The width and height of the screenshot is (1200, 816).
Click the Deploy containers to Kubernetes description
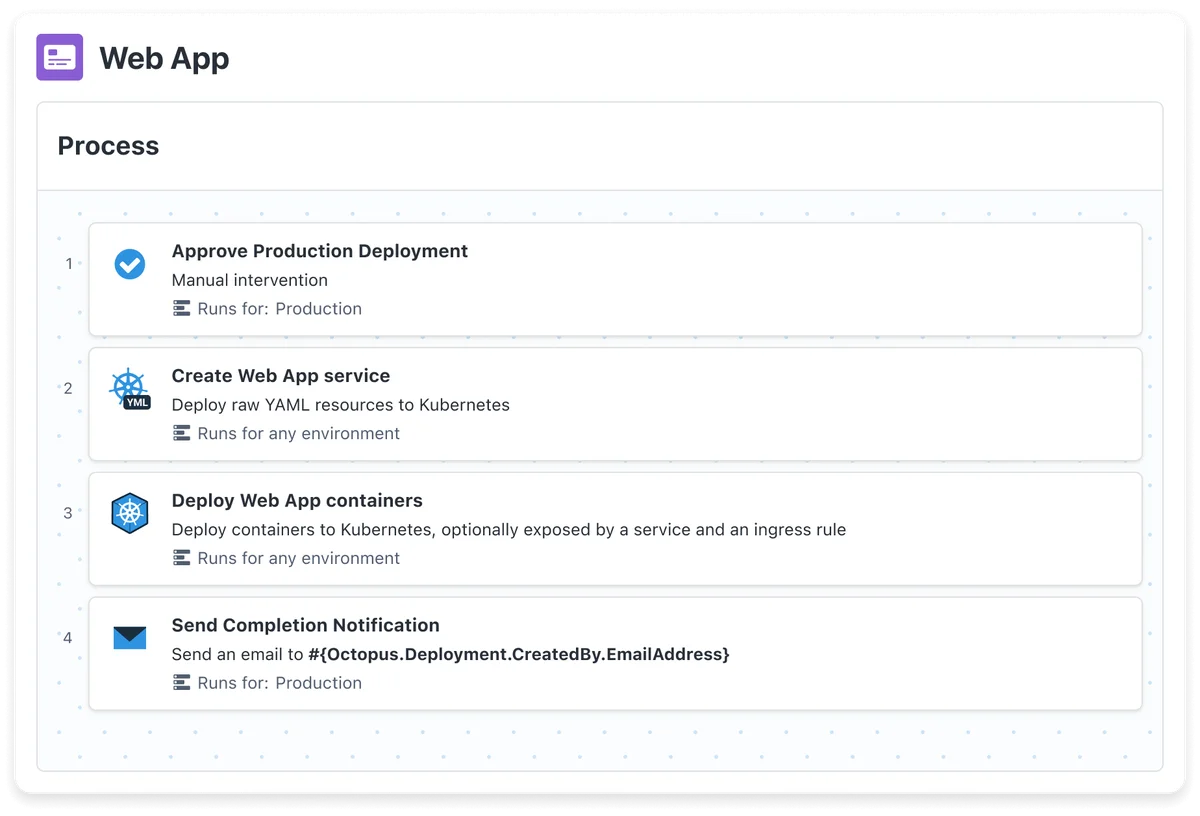point(509,530)
